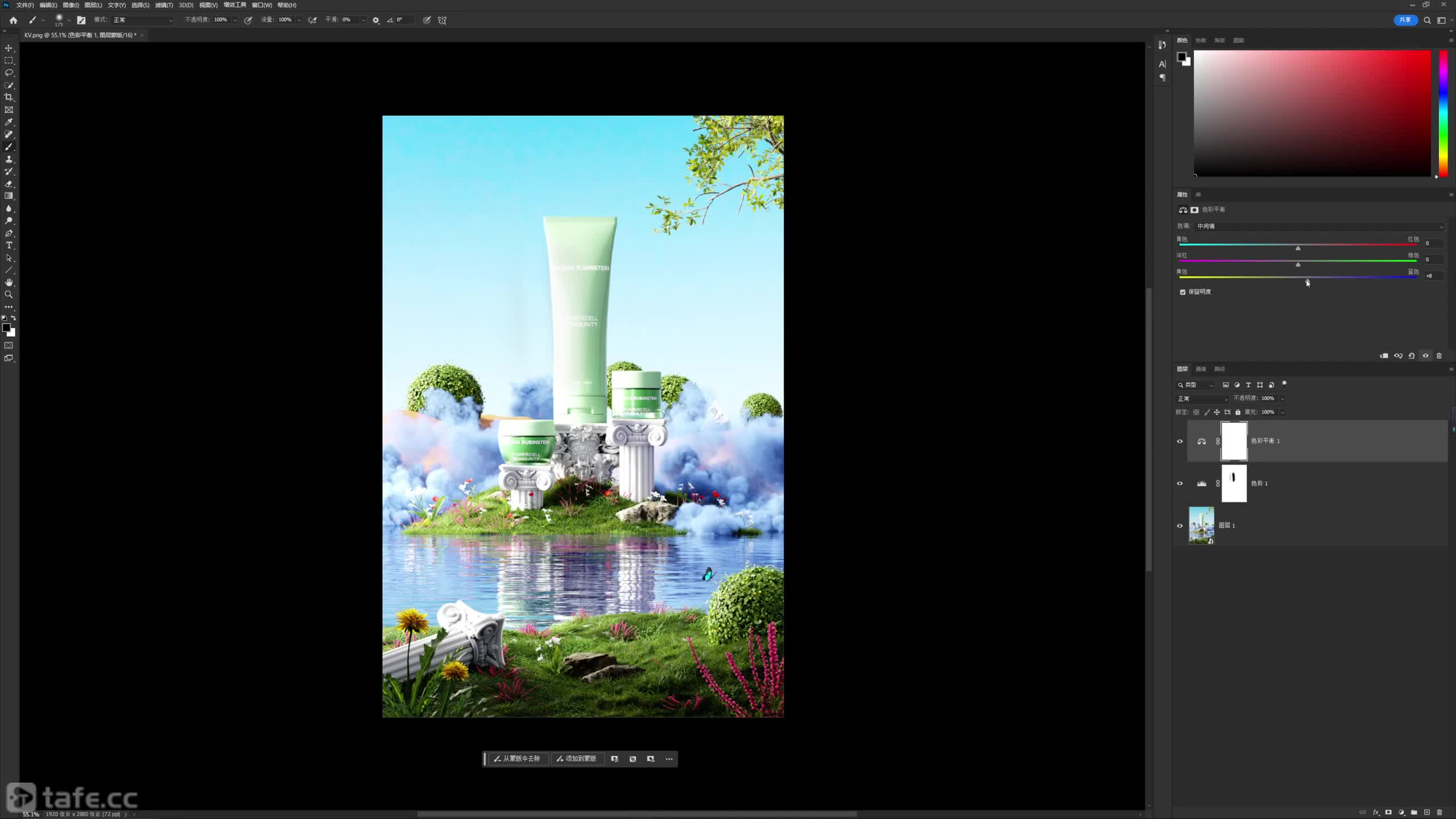Swap foreground and background colors

point(14,318)
